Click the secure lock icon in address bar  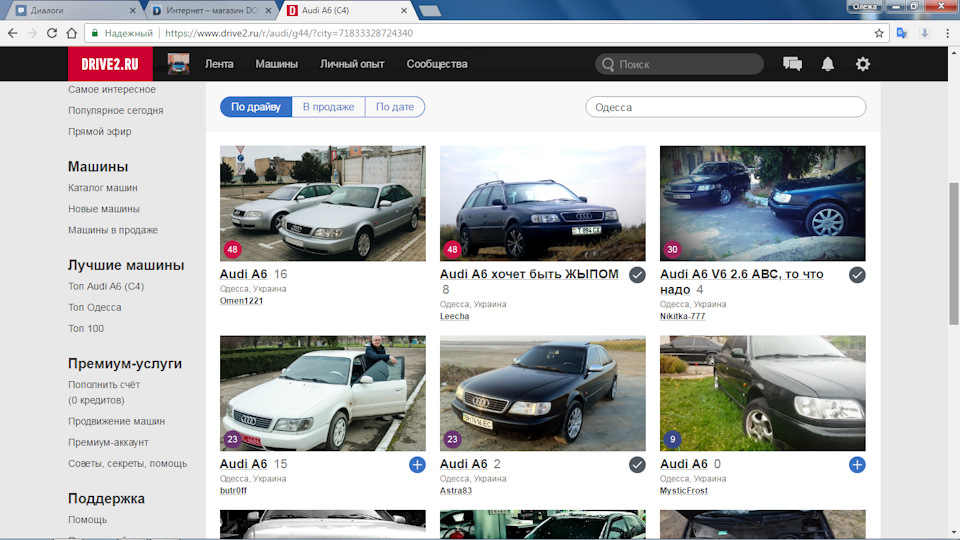(x=95, y=33)
